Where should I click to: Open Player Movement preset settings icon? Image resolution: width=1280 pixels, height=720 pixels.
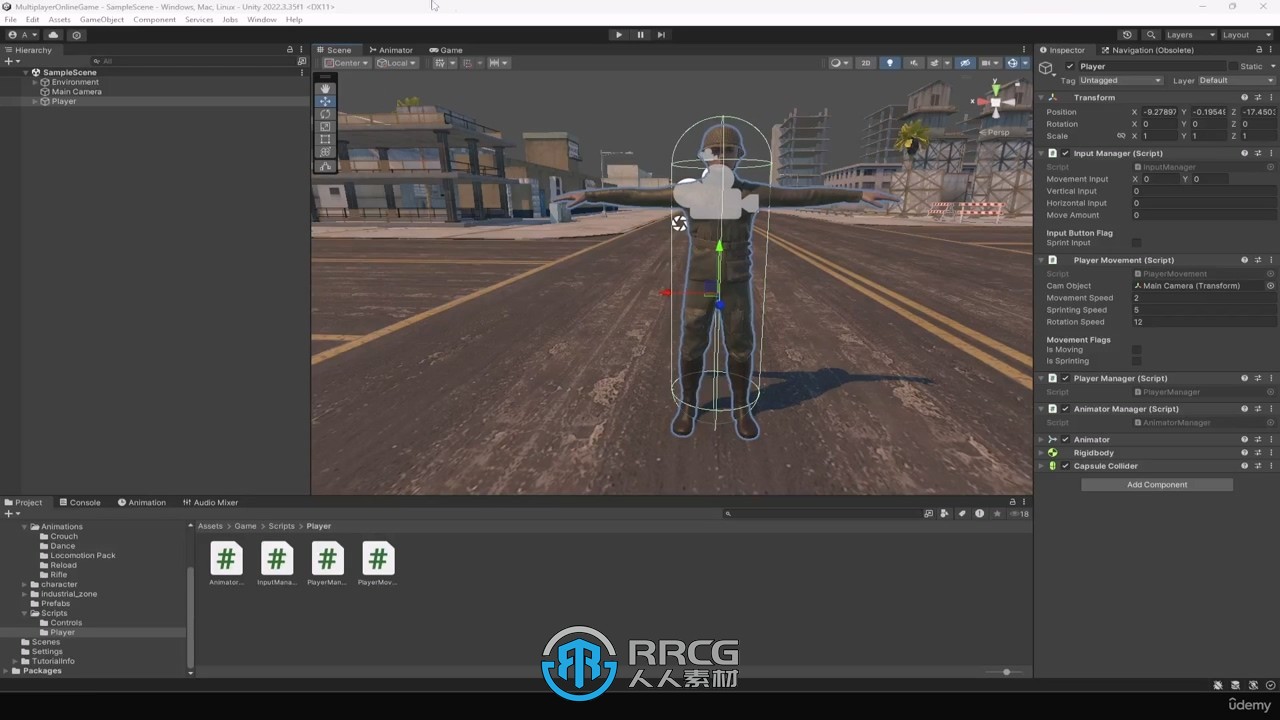tap(1258, 260)
